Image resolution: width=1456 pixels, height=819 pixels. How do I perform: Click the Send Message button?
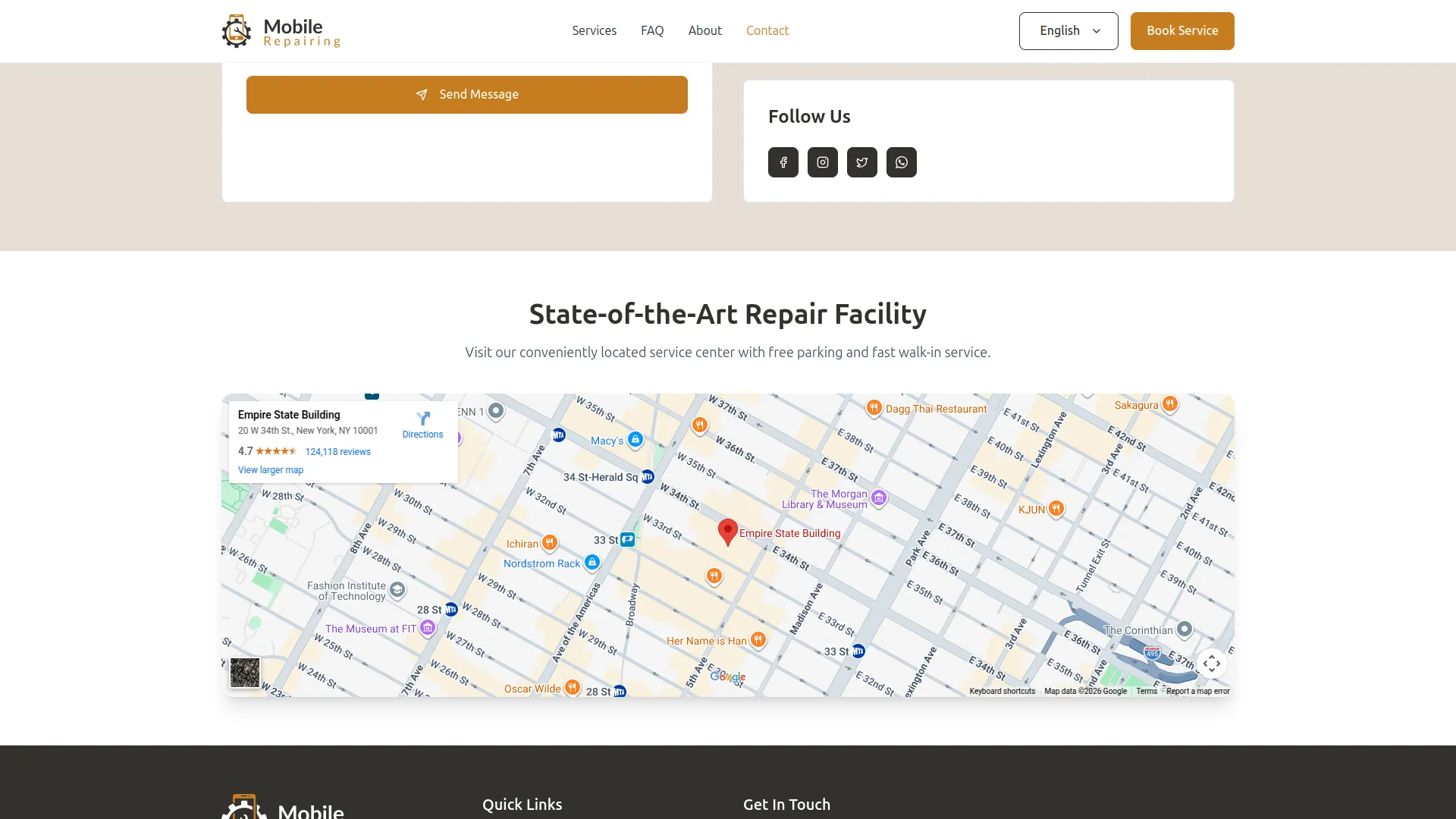click(466, 95)
